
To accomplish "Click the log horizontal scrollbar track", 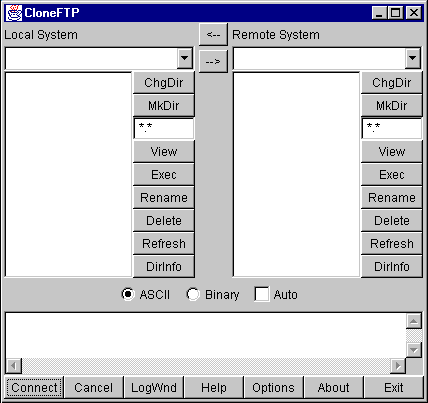I will pyautogui.click(x=206, y=366).
